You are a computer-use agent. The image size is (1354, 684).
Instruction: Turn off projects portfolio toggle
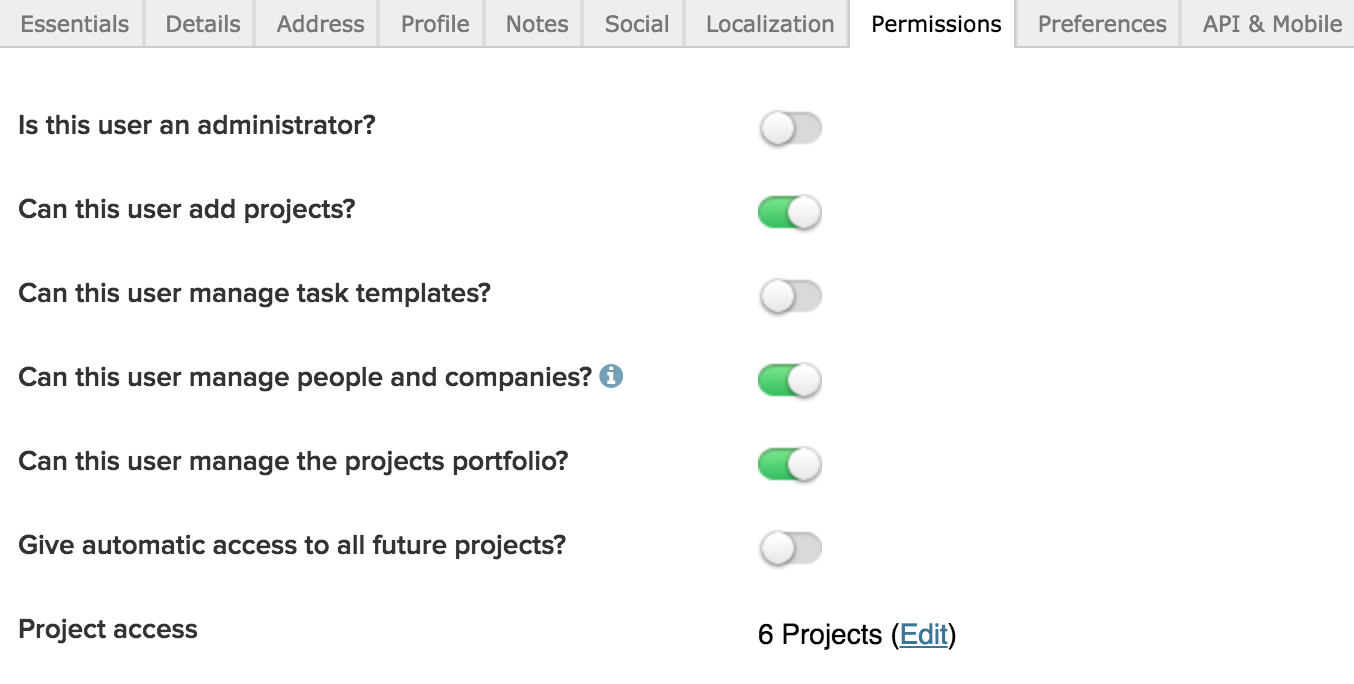790,465
